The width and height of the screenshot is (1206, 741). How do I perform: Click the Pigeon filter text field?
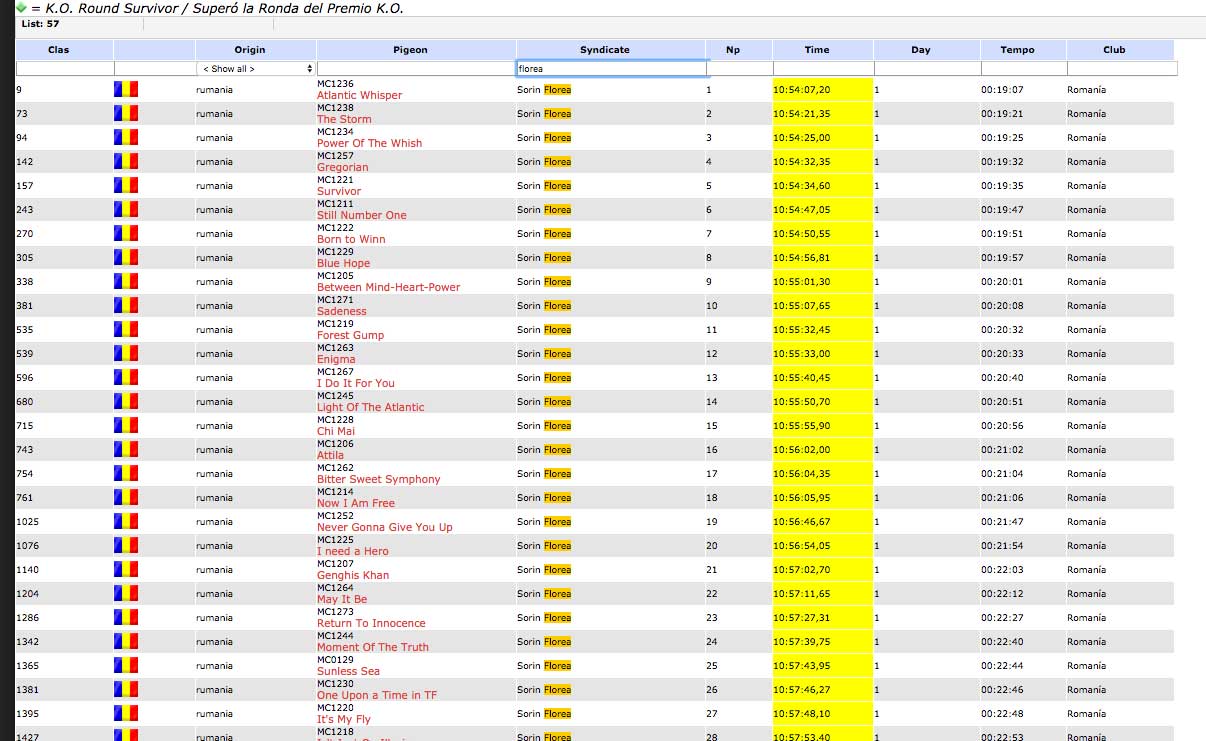[416, 69]
